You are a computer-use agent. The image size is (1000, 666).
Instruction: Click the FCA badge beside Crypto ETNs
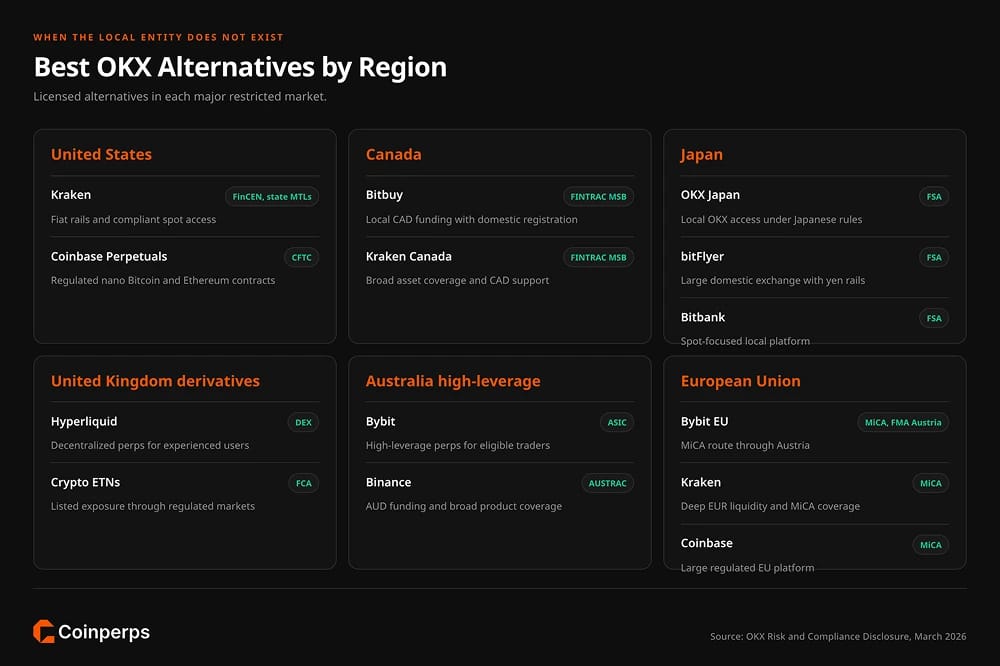304,483
